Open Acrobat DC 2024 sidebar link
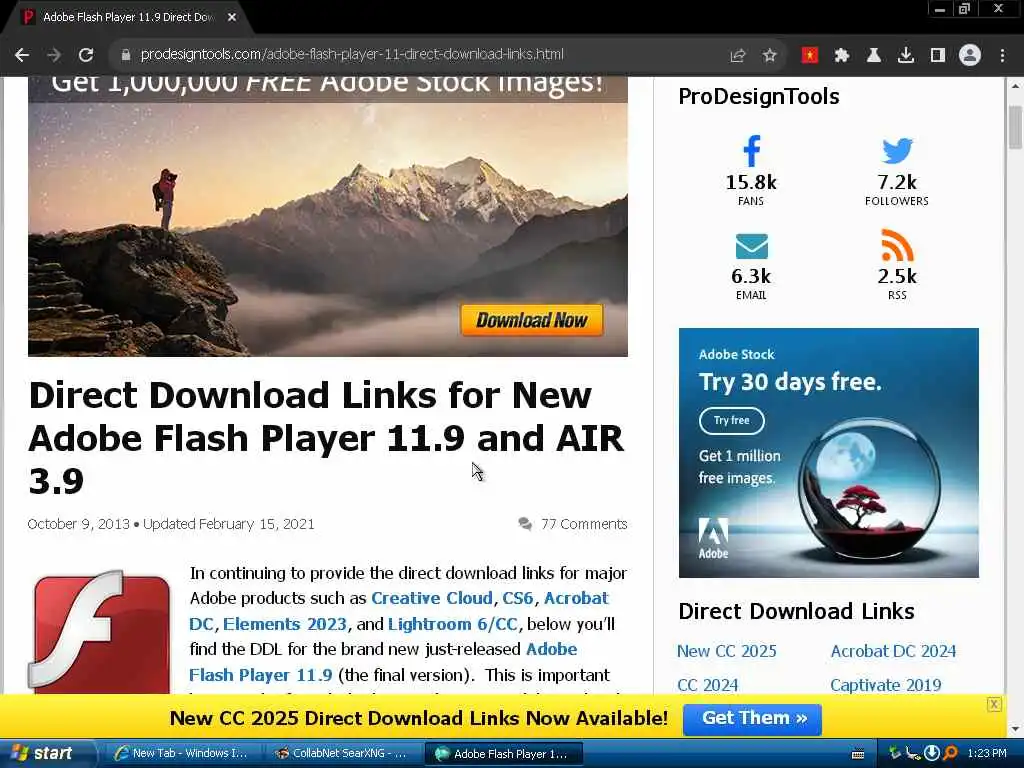The height and width of the screenshot is (768, 1024). point(893,651)
